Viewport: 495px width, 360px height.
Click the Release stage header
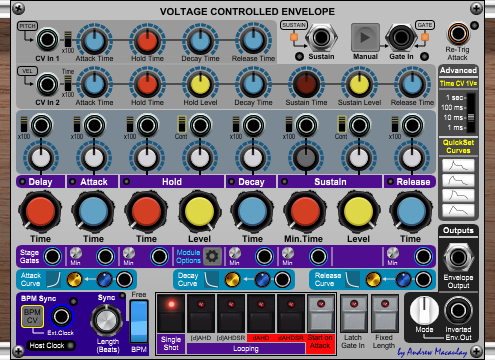tap(410, 182)
